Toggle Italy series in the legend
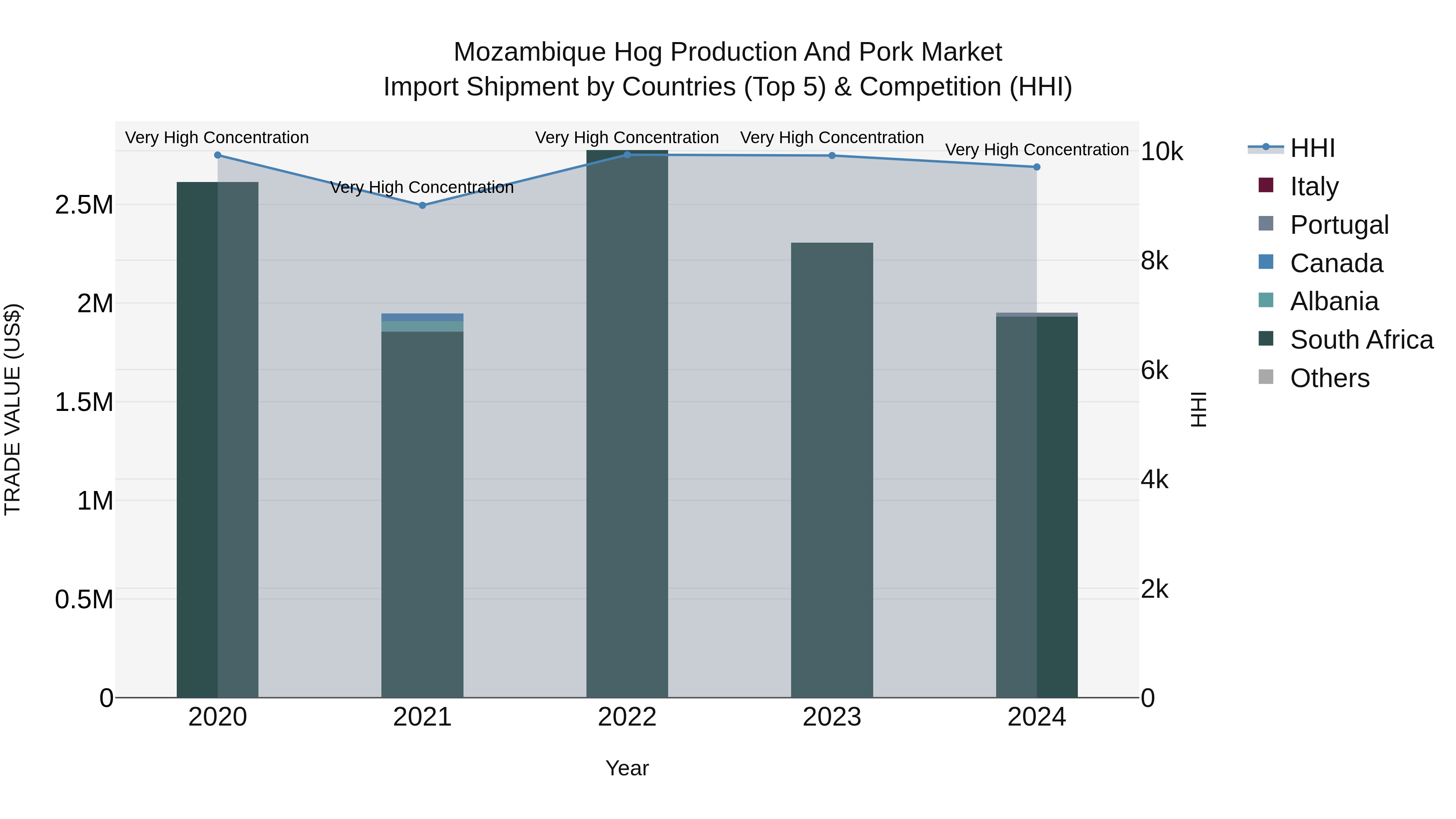The image size is (1456, 819). tap(1298, 186)
